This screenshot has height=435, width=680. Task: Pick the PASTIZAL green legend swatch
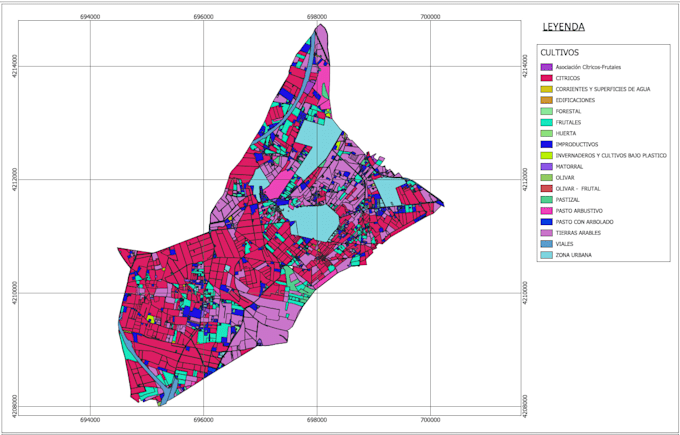coord(546,200)
